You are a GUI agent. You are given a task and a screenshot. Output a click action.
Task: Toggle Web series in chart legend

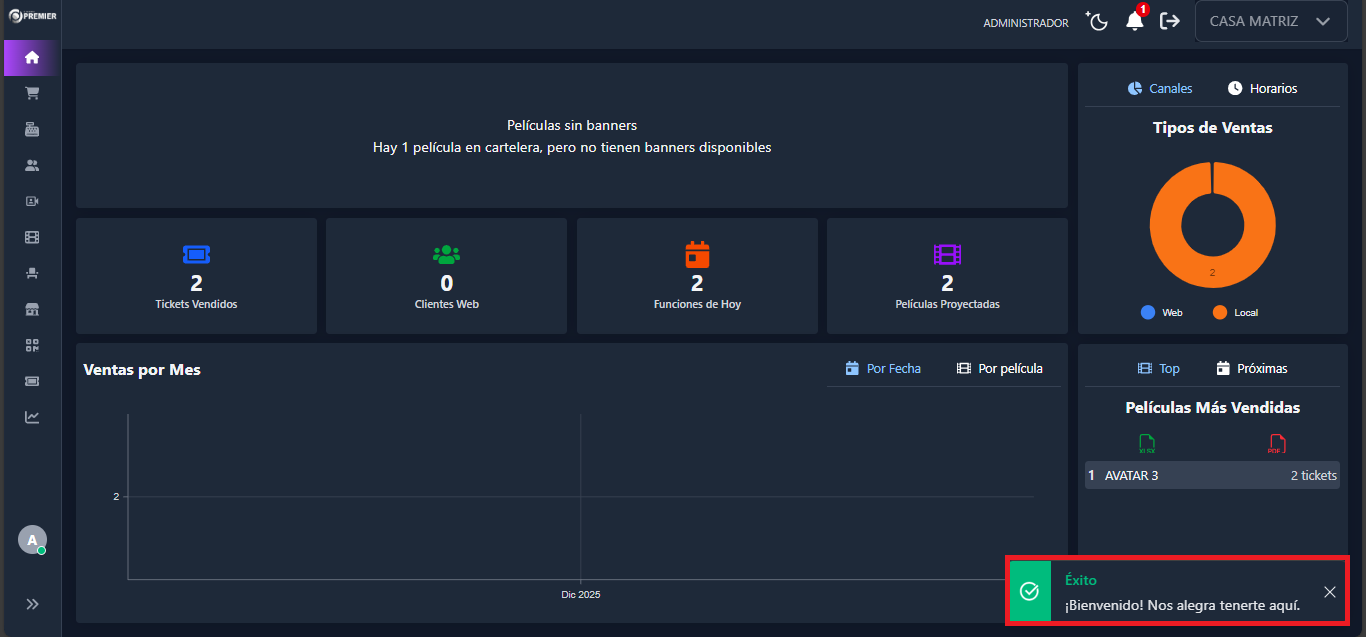pyautogui.click(x=1161, y=312)
